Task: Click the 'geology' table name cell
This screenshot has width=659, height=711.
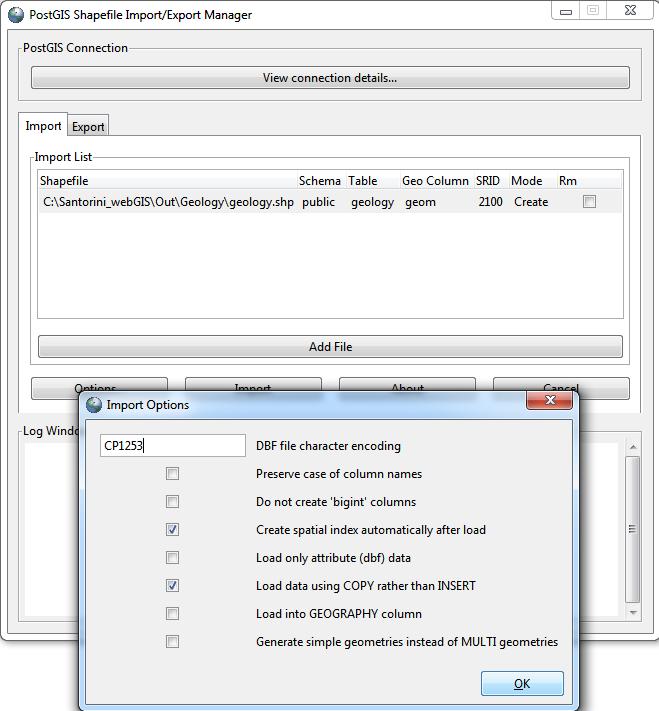Action: tap(372, 202)
